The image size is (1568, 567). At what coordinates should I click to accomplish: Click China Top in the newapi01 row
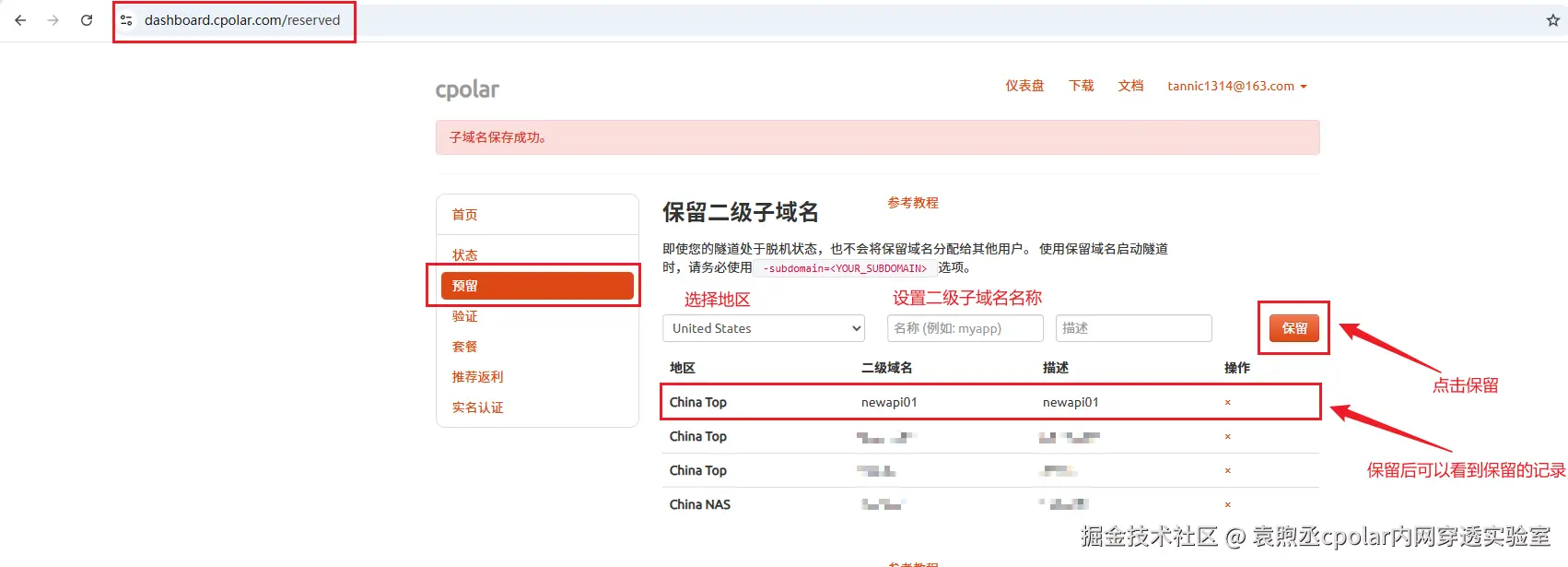click(x=697, y=403)
